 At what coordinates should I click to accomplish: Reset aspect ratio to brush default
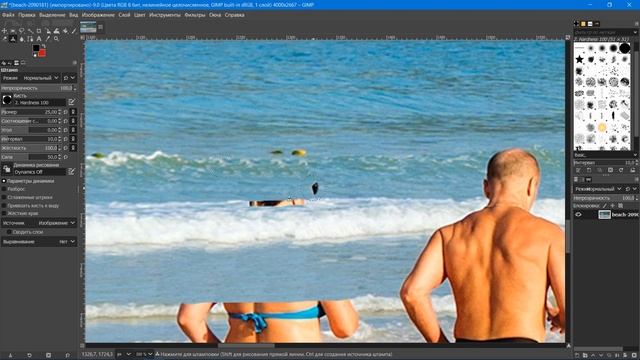[x=66, y=121]
